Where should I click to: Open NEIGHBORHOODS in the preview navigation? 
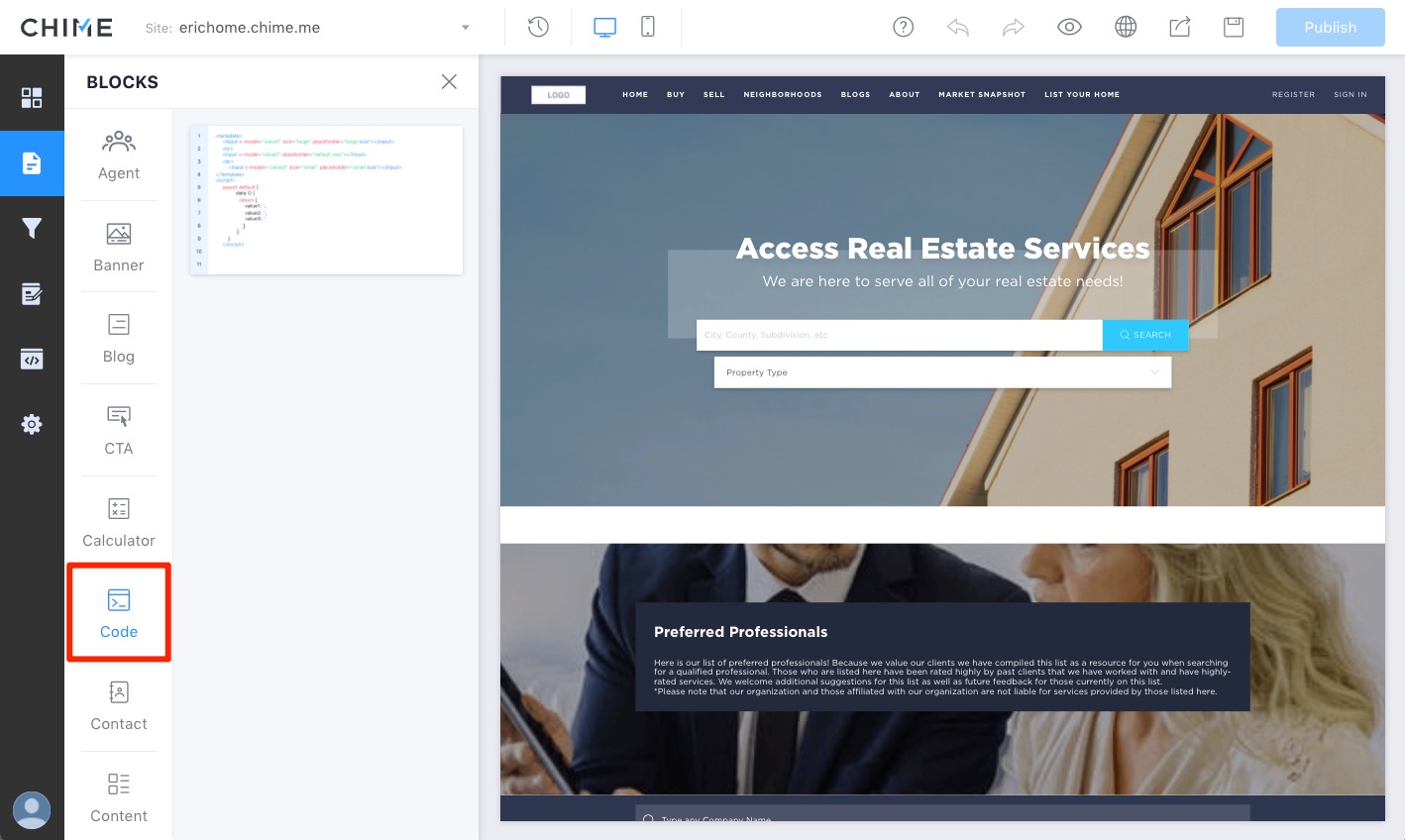click(783, 95)
